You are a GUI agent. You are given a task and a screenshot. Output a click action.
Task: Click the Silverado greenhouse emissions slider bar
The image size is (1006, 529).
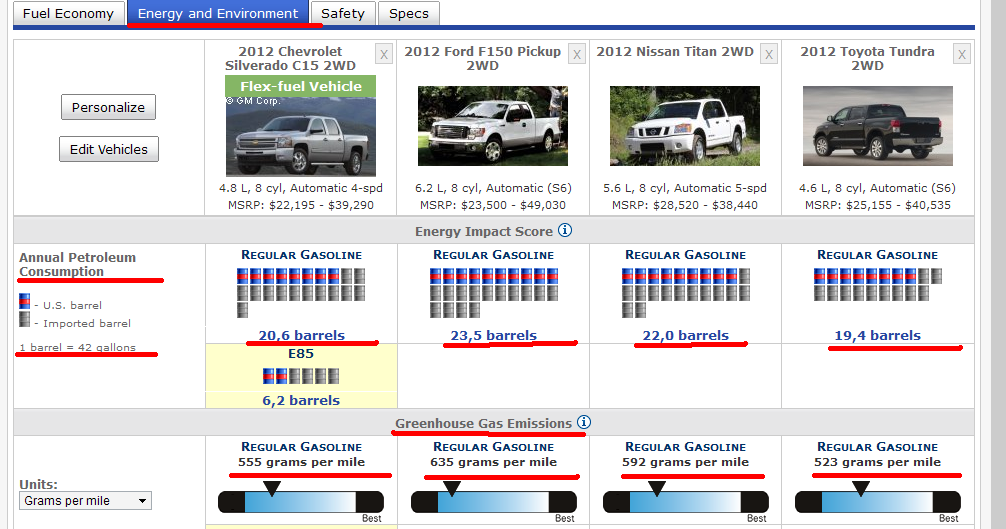tap(301, 502)
